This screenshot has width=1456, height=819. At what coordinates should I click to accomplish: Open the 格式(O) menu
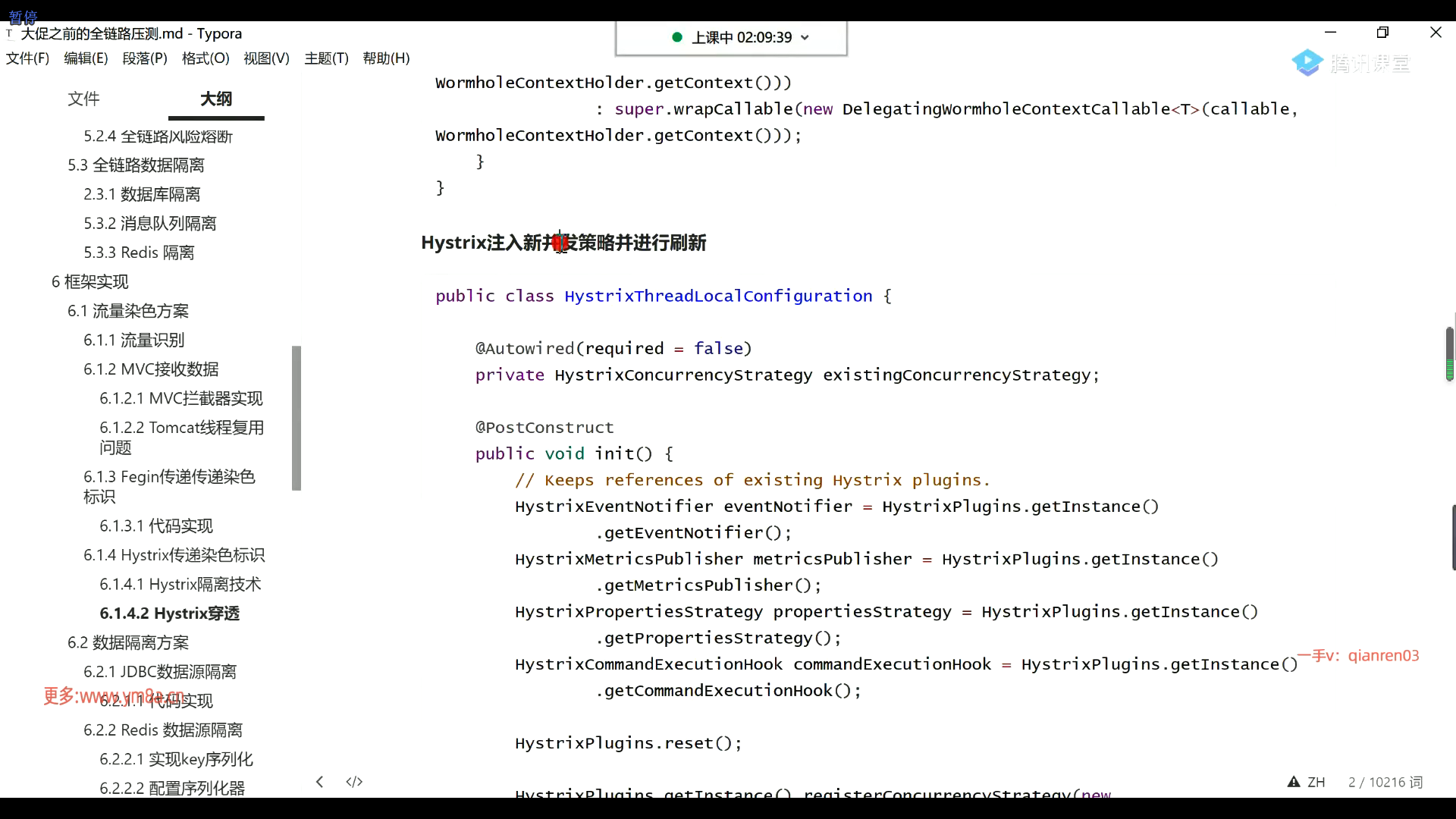pyautogui.click(x=206, y=58)
